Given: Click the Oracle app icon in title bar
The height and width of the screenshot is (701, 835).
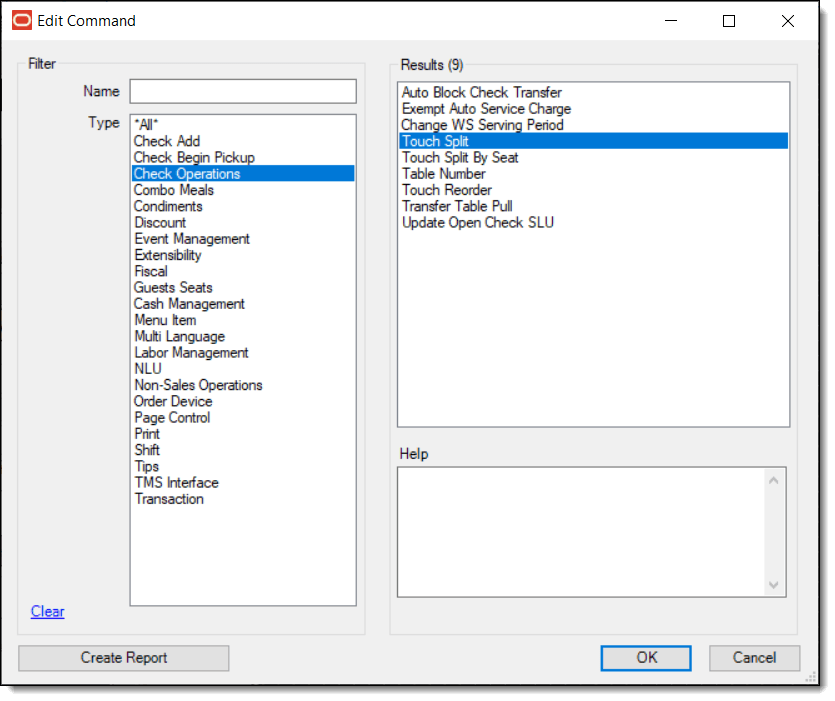Looking at the screenshot, I should coord(22,21).
